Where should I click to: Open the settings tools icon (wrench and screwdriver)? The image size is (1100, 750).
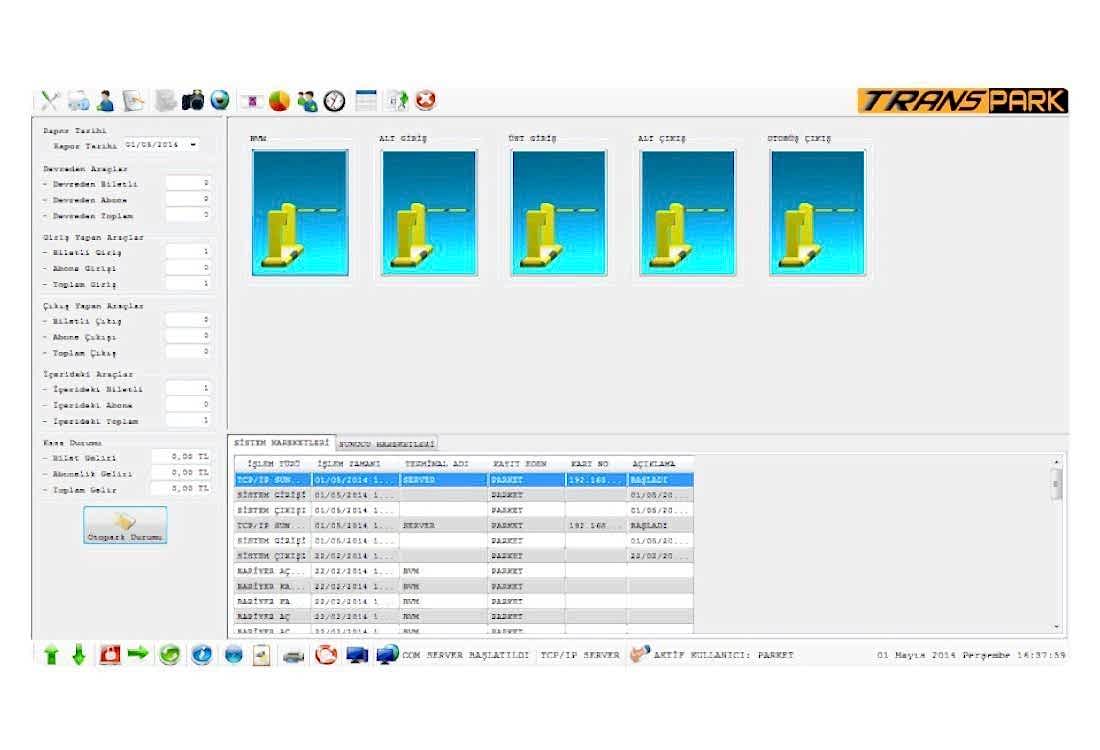coord(50,101)
